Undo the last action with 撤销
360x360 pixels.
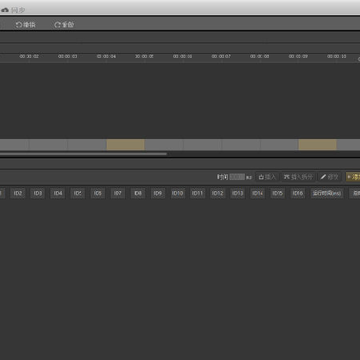pyautogui.click(x=26, y=25)
